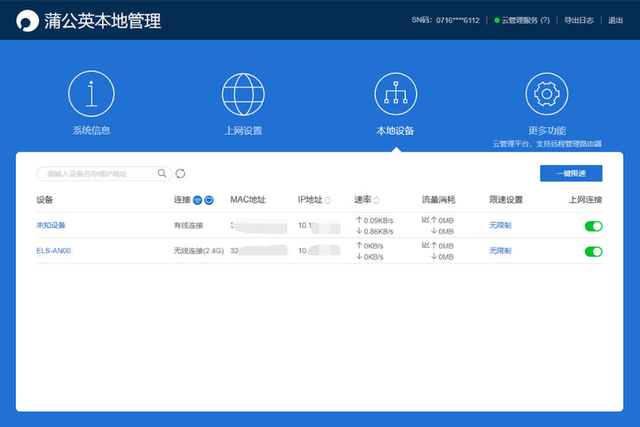Click 退出 to log out
Screen dimensions: 640x427
615,20
